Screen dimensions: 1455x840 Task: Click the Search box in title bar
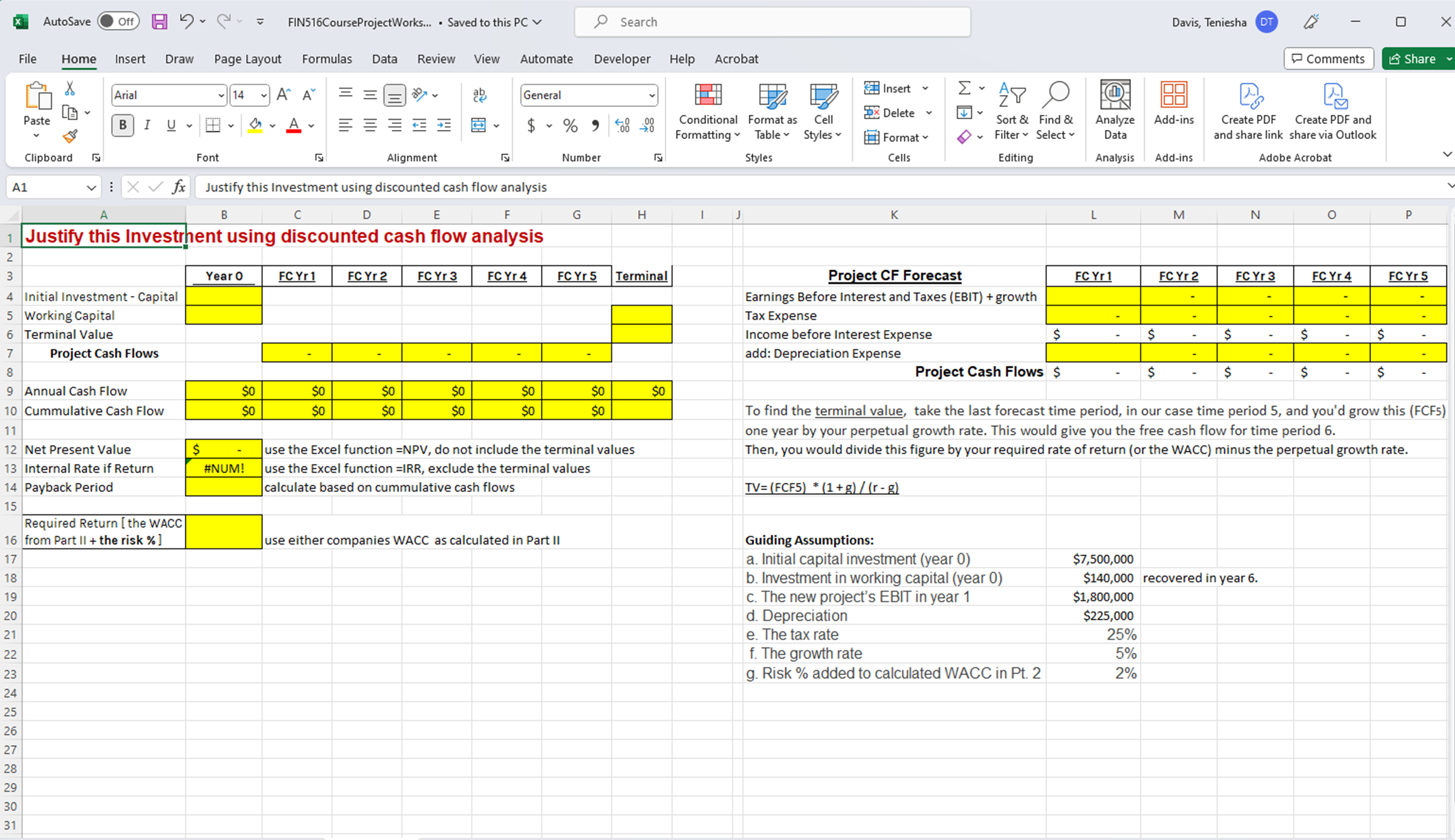pyautogui.click(x=773, y=22)
